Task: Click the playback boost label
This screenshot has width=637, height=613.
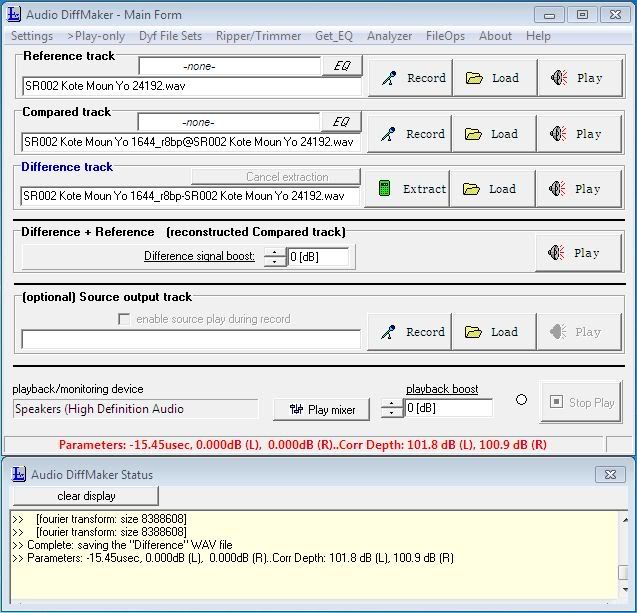Action: pyautogui.click(x=442, y=389)
